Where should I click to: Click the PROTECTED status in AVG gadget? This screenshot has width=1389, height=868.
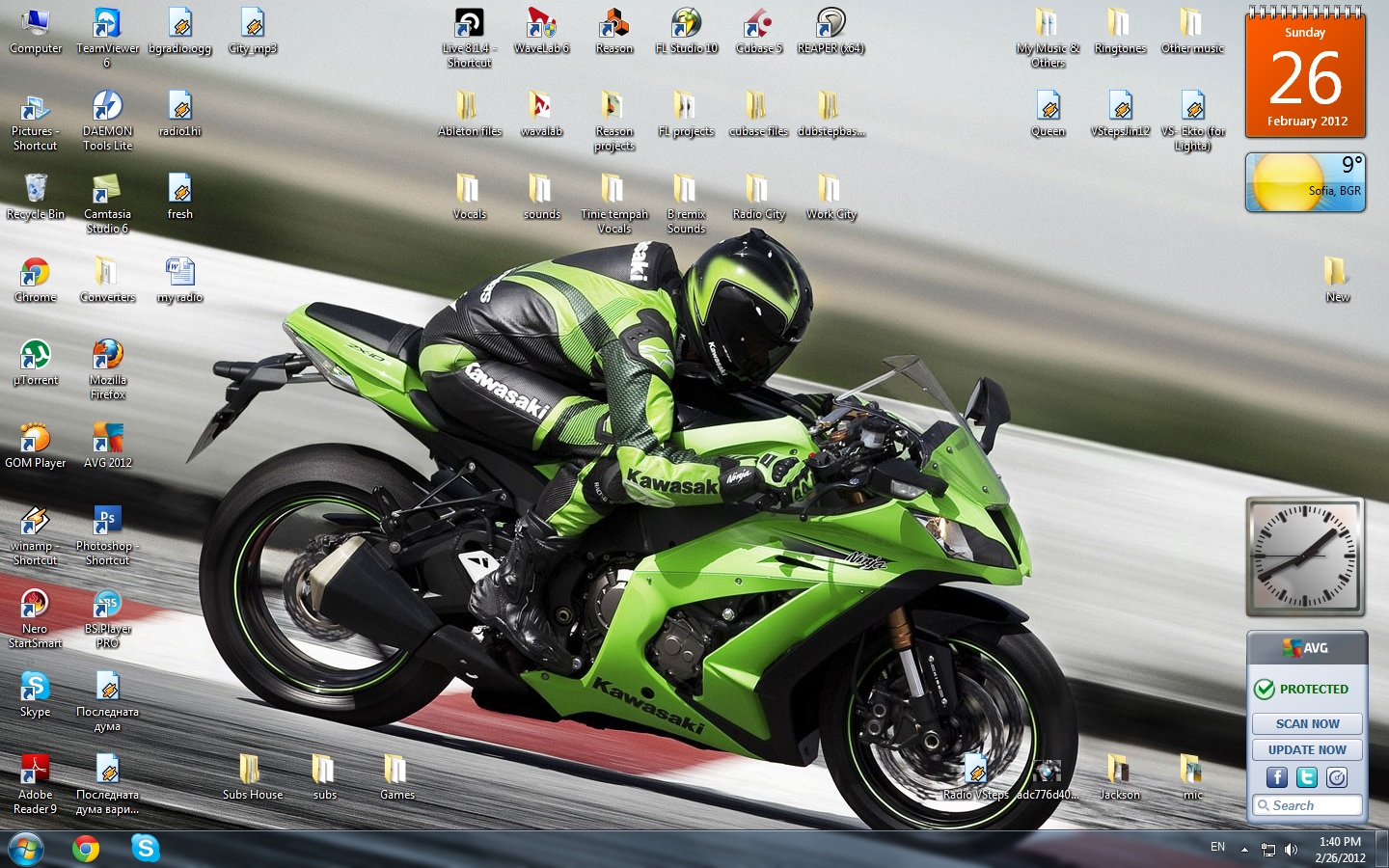click(1301, 689)
